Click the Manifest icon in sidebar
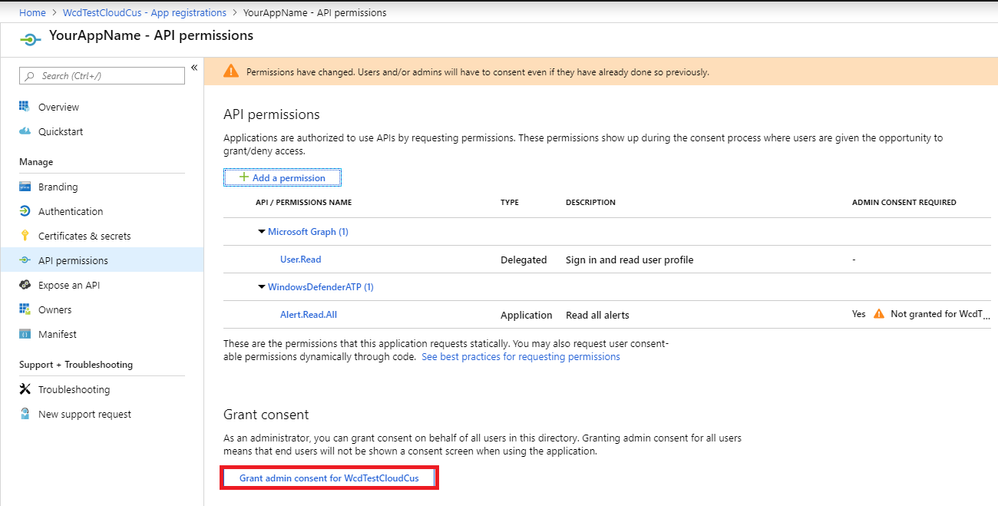This screenshot has width=998, height=506. (25, 334)
